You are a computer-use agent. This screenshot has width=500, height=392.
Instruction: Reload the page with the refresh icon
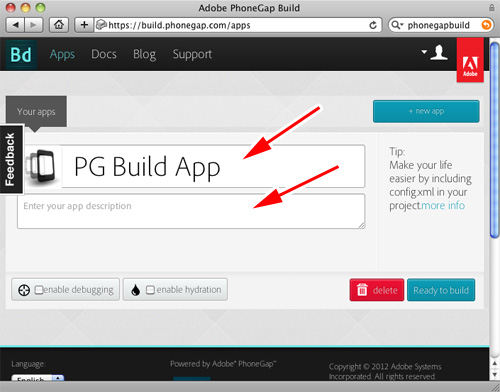coord(373,25)
